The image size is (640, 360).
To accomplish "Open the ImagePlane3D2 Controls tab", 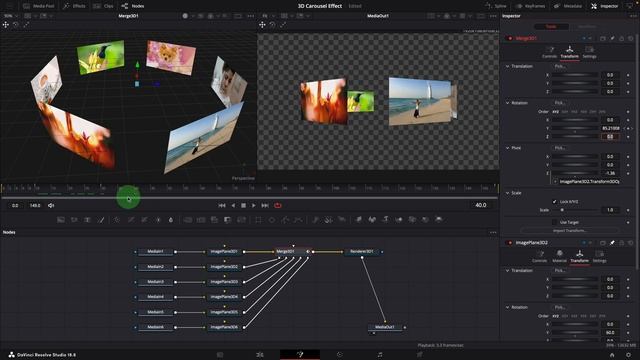I will point(540,256).
